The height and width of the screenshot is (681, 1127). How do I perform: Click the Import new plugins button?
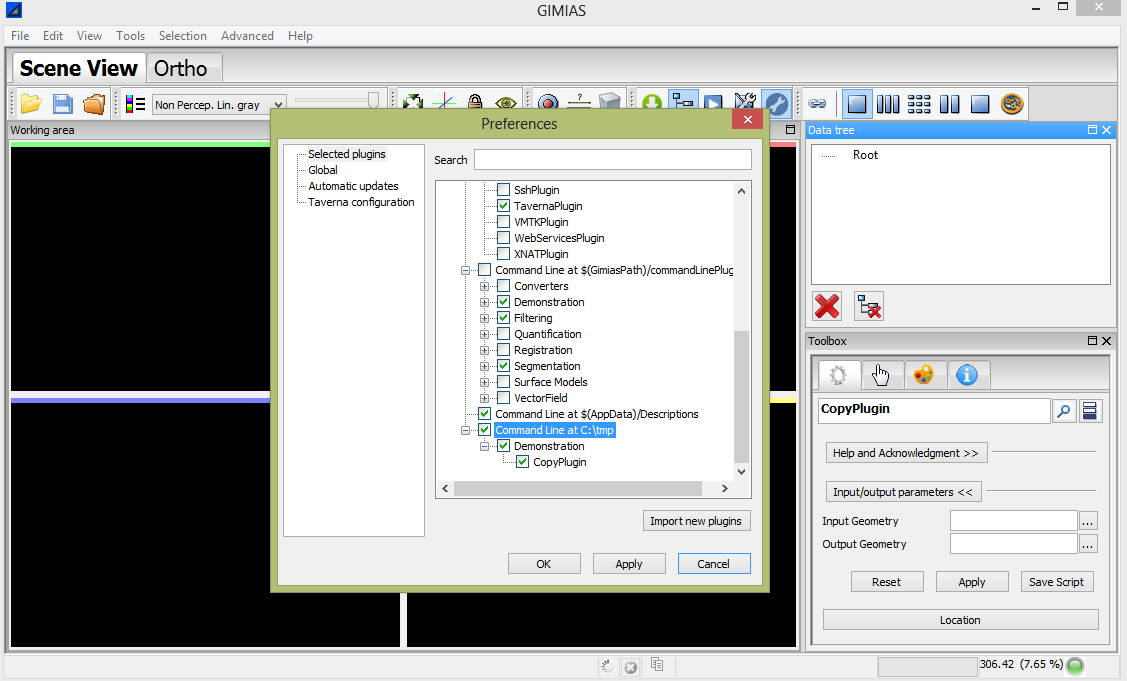click(696, 521)
